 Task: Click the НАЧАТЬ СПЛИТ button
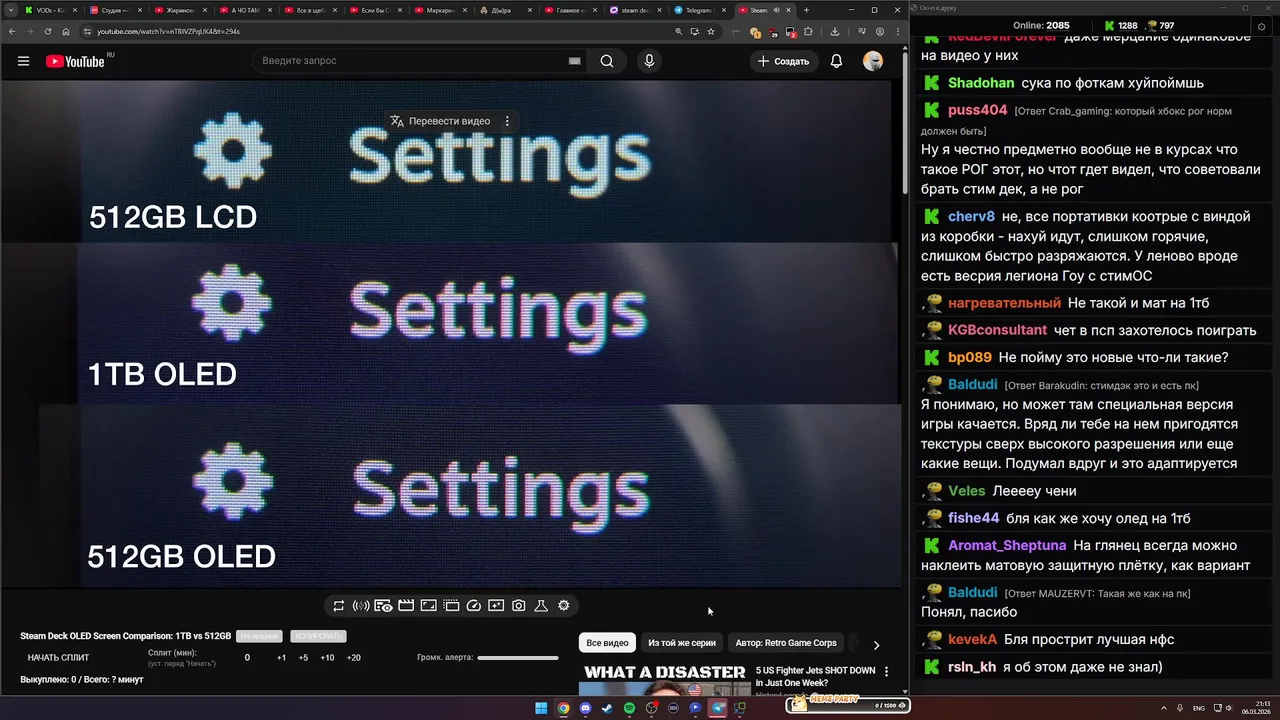pos(58,658)
